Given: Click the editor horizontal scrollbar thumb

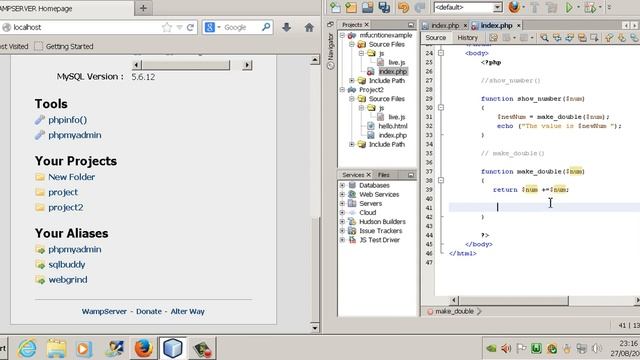Looking at the screenshot, I should [513, 300].
